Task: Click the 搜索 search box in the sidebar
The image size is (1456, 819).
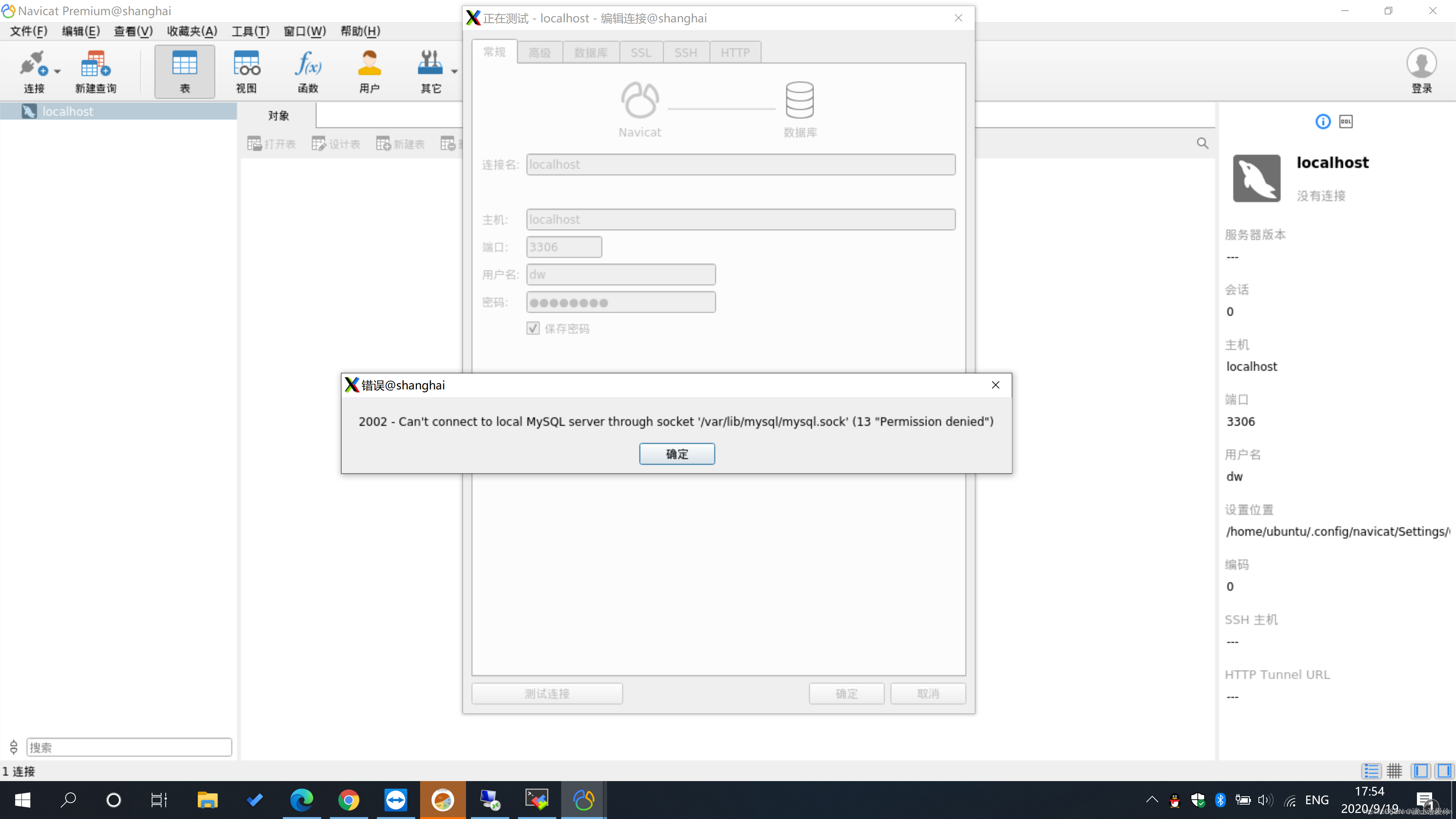Action: (129, 747)
